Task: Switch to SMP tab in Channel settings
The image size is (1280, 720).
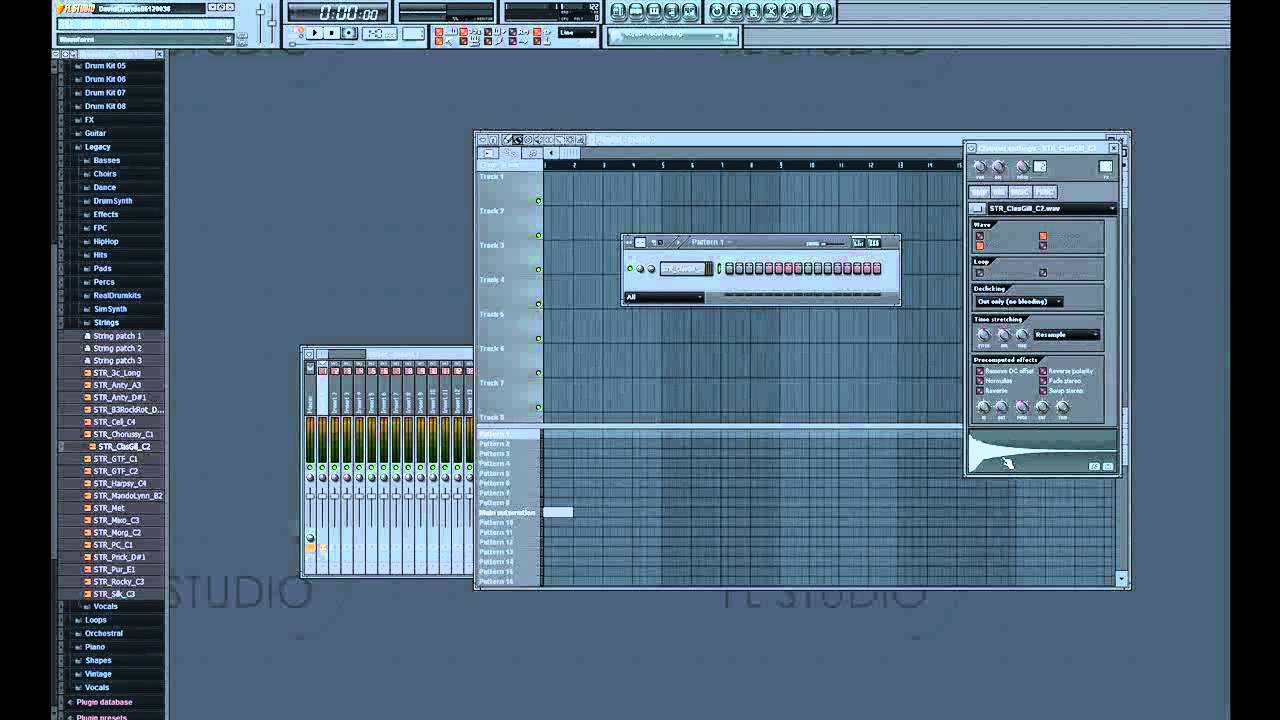Action: pyautogui.click(x=980, y=191)
